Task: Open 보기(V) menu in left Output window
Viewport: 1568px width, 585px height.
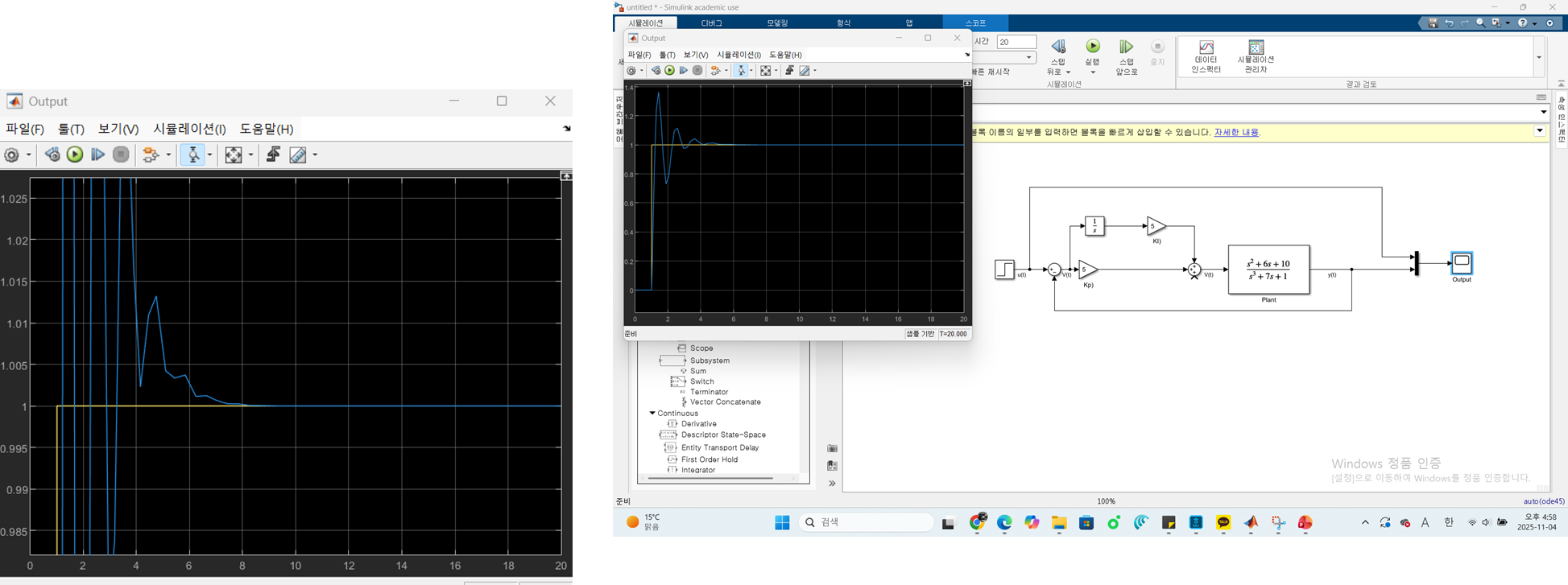Action: [118, 129]
